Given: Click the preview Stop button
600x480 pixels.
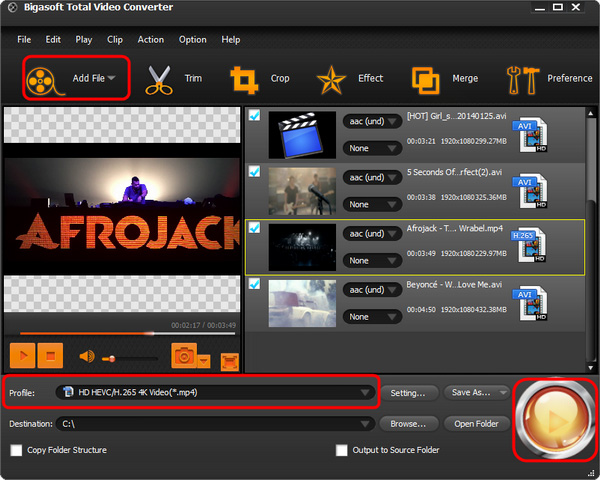Looking at the screenshot, I should 50,356.
